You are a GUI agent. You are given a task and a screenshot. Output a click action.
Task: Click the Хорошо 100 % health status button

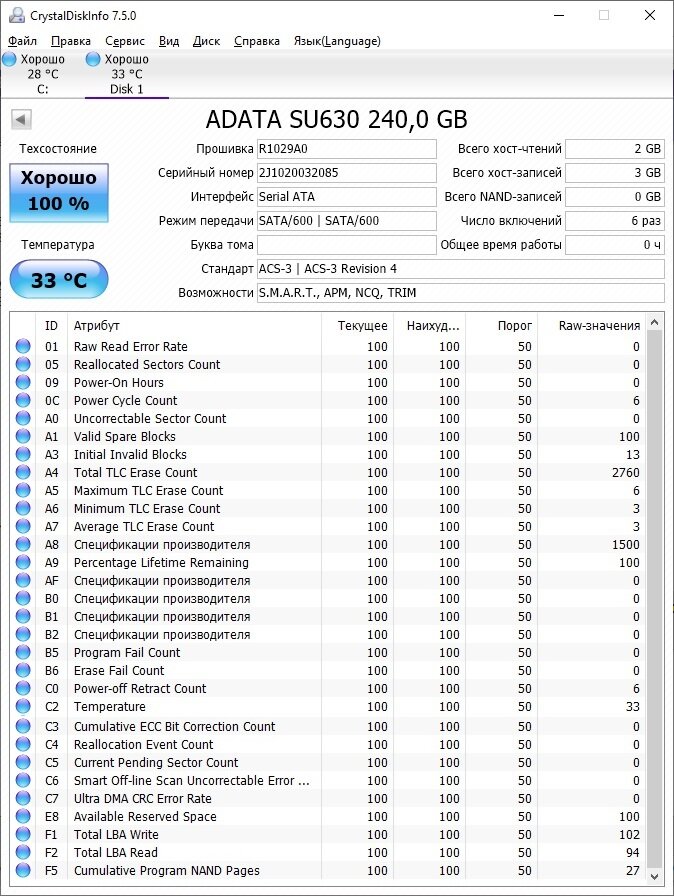tap(59, 193)
